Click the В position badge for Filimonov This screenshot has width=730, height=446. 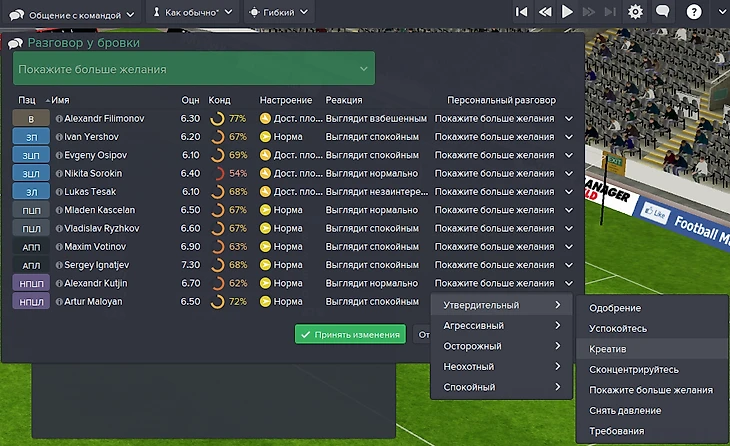coord(31,118)
